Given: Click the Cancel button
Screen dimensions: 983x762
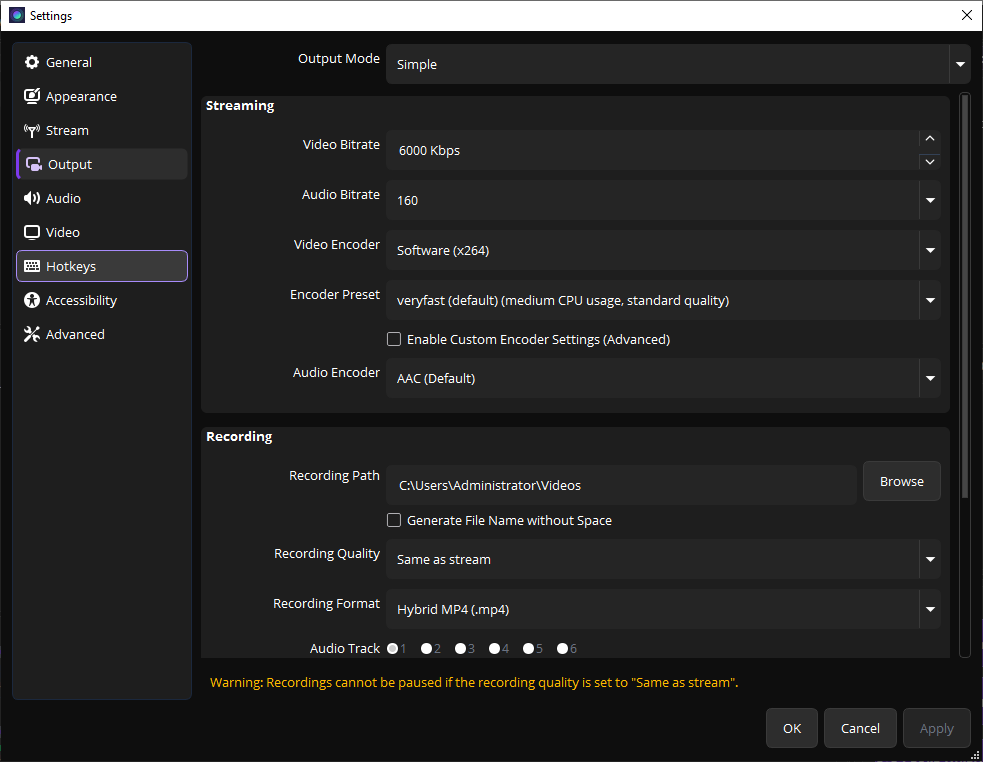Looking at the screenshot, I should point(860,728).
